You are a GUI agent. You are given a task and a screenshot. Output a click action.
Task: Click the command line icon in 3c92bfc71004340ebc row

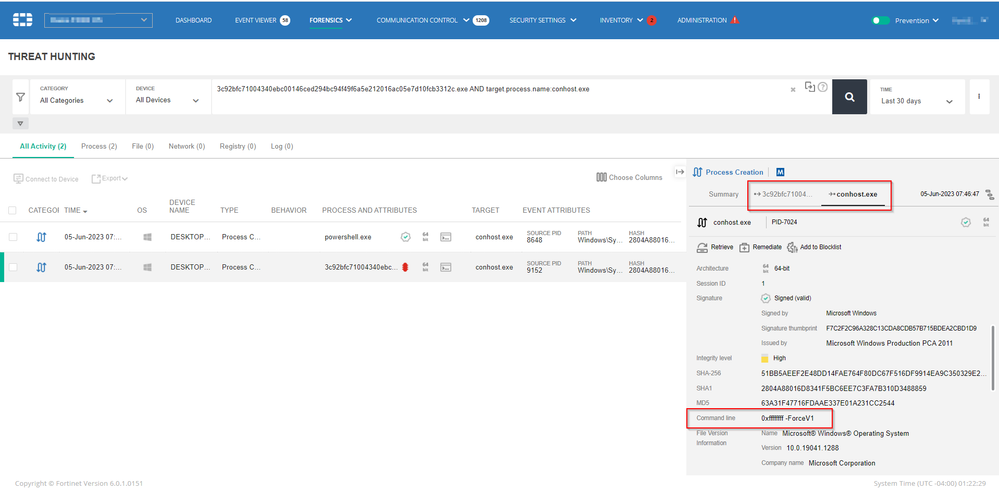click(x=447, y=268)
